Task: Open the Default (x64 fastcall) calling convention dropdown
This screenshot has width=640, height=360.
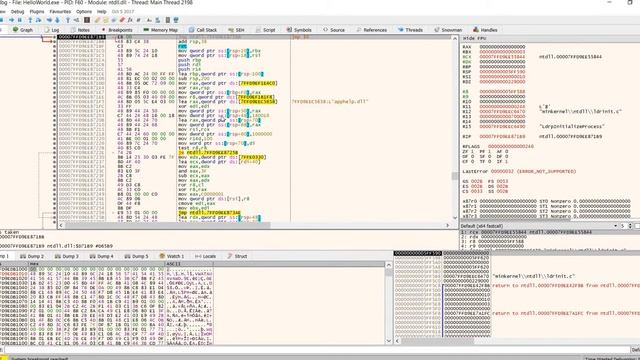Action: point(539,226)
